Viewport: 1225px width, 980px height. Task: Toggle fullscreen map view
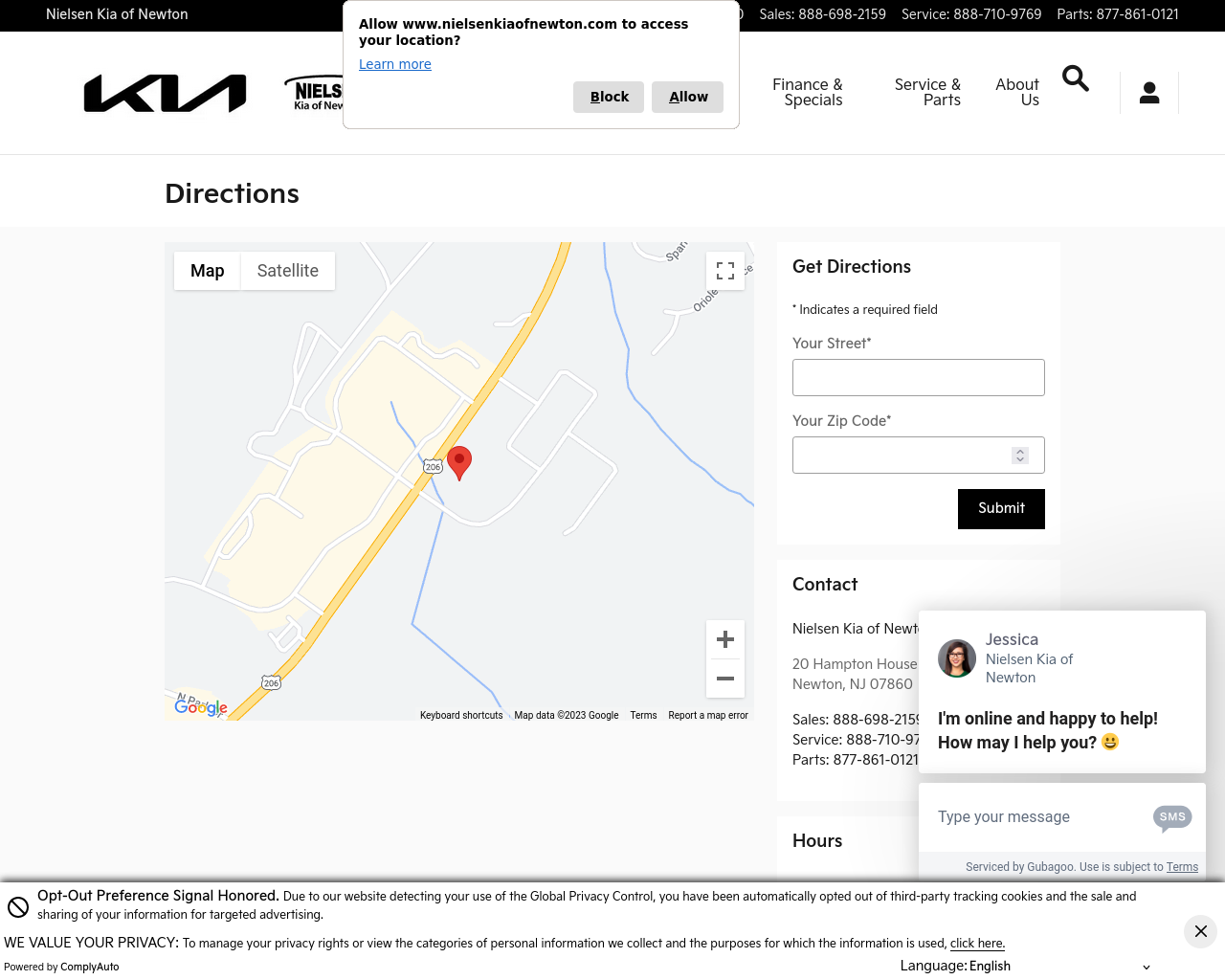725,271
